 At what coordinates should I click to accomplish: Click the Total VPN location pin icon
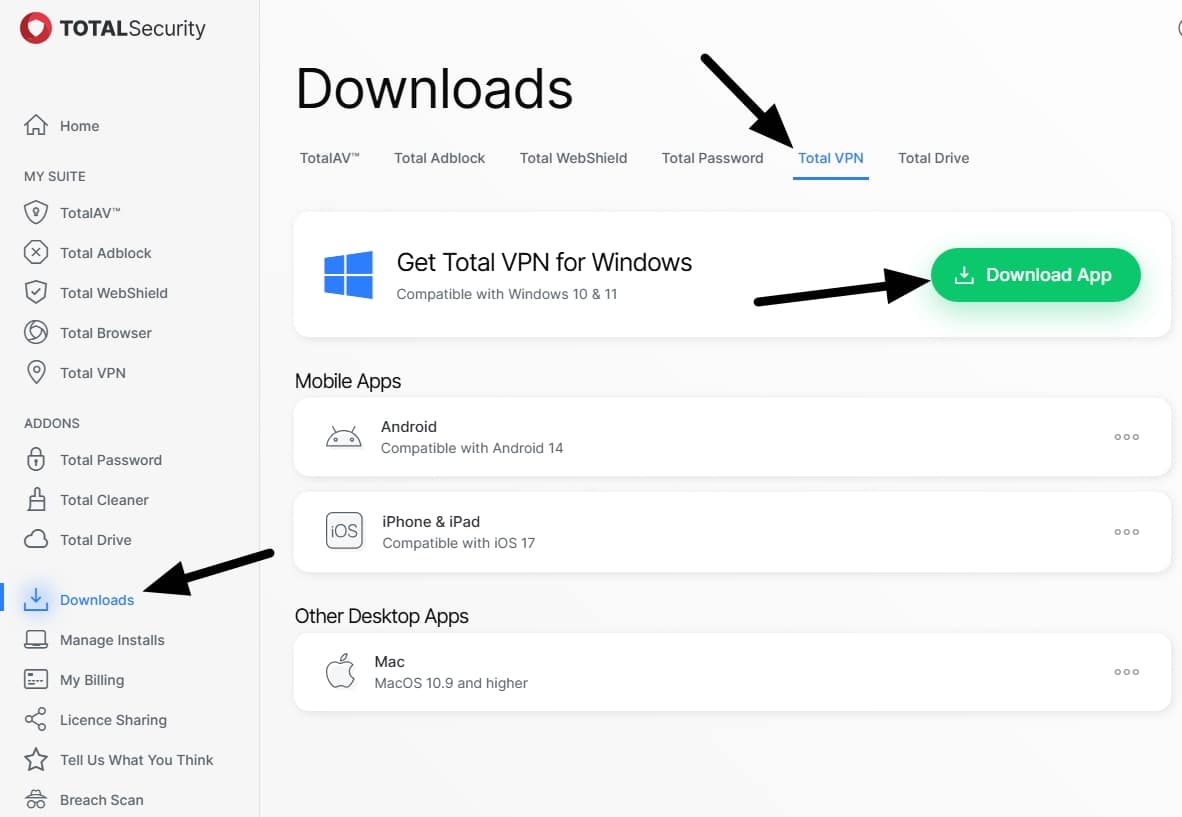point(35,372)
